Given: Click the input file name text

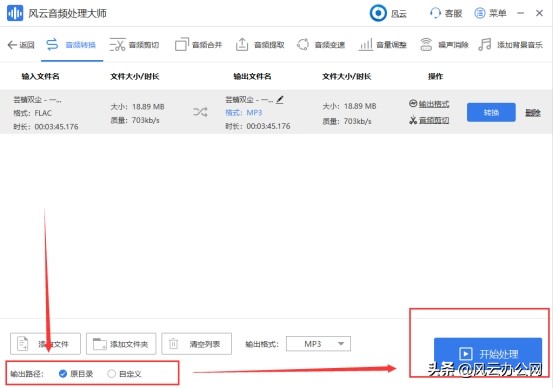Looking at the screenshot, I should click(37, 100).
